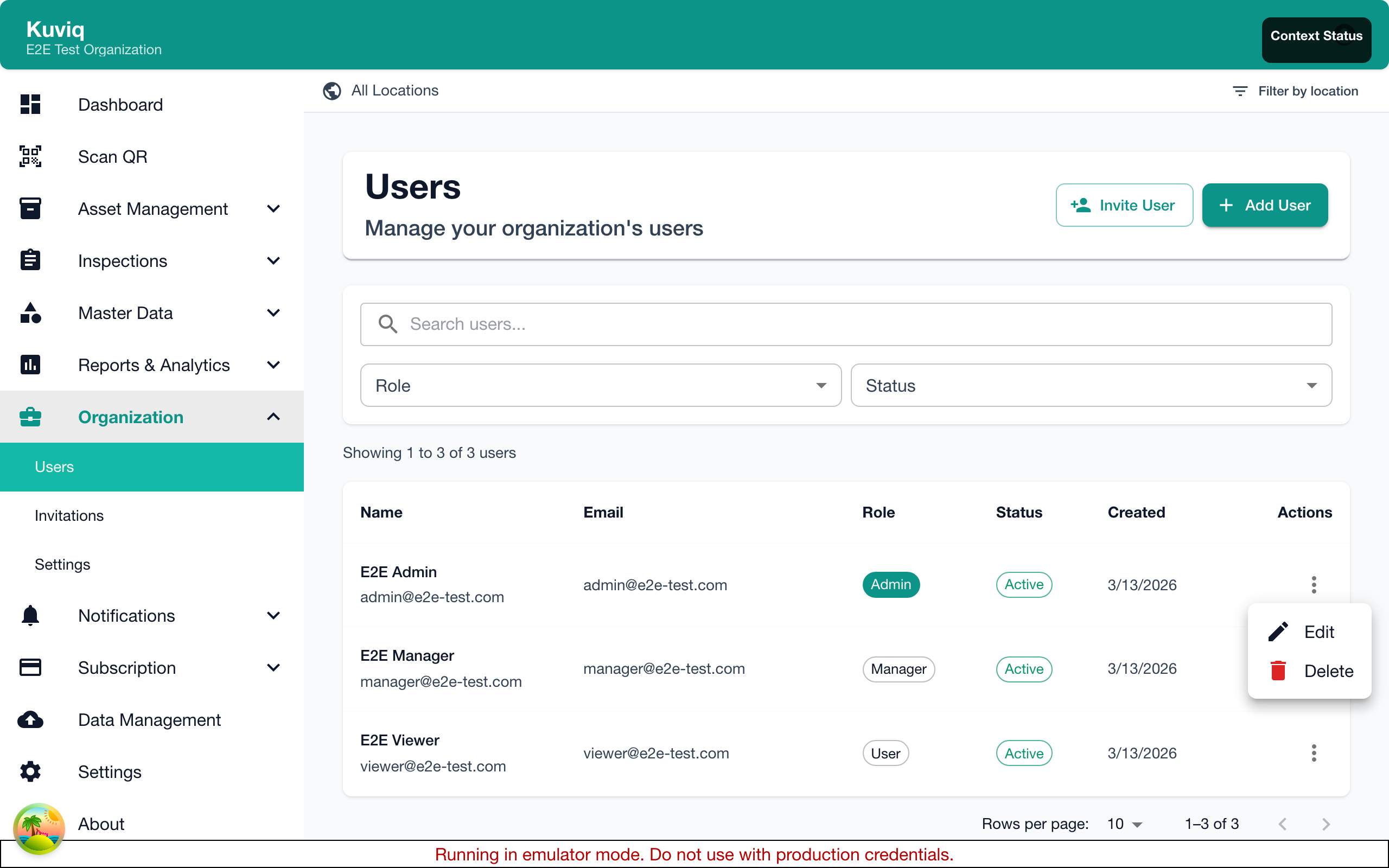Select Edit from the context menu
This screenshot has width=1389, height=868.
pyautogui.click(x=1309, y=631)
